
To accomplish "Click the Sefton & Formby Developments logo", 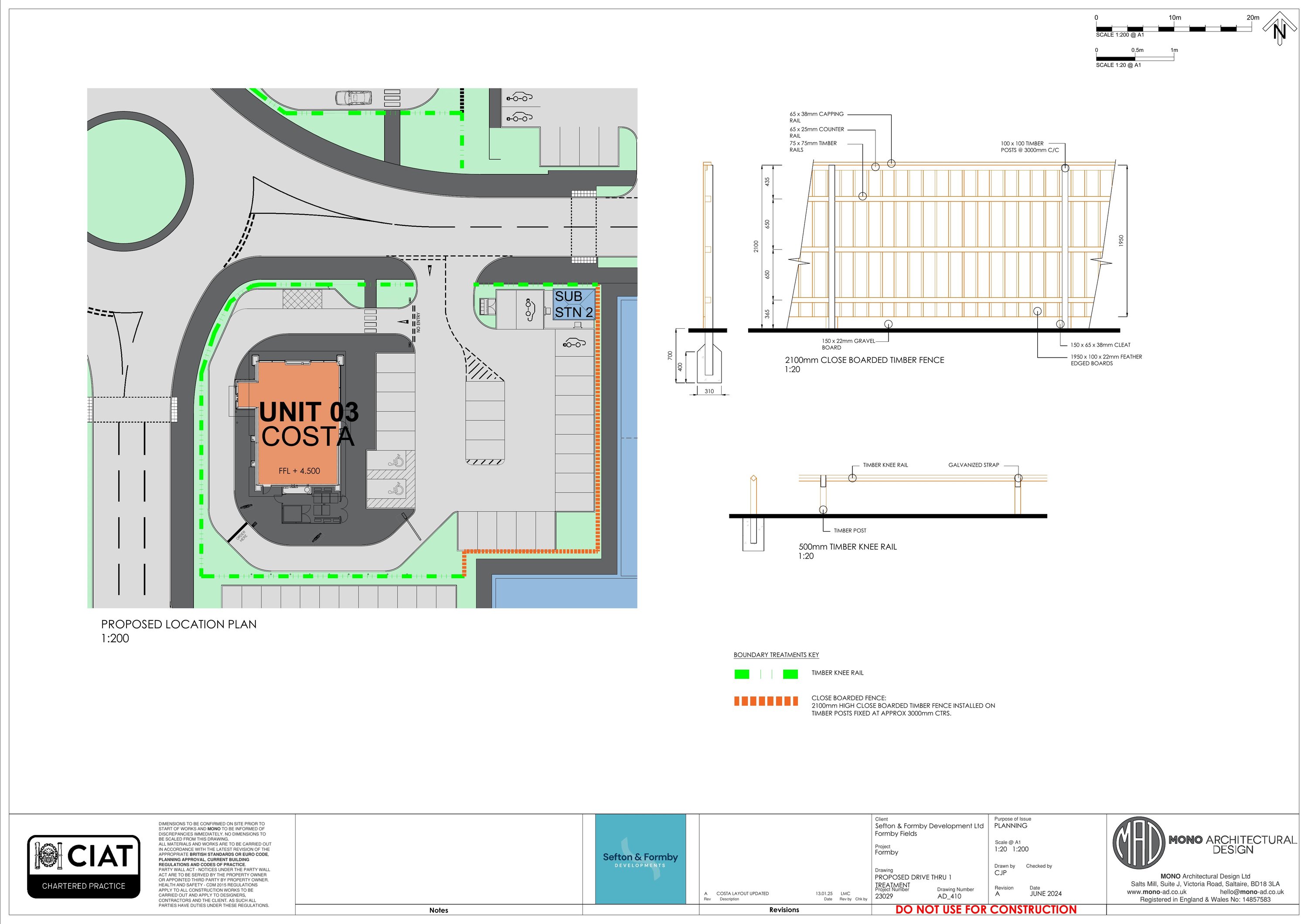I will [640, 859].
